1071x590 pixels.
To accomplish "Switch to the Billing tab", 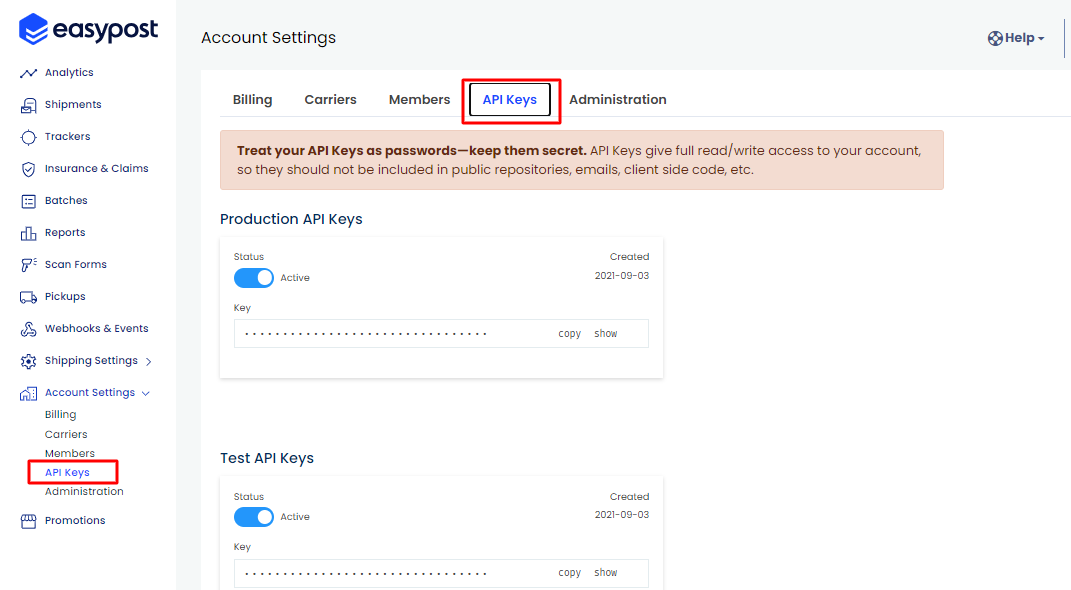I will click(252, 100).
